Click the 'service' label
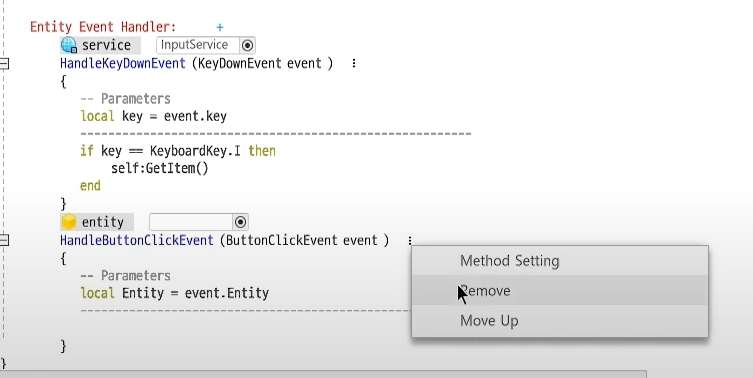The height and width of the screenshot is (378, 753). click(x=106, y=45)
